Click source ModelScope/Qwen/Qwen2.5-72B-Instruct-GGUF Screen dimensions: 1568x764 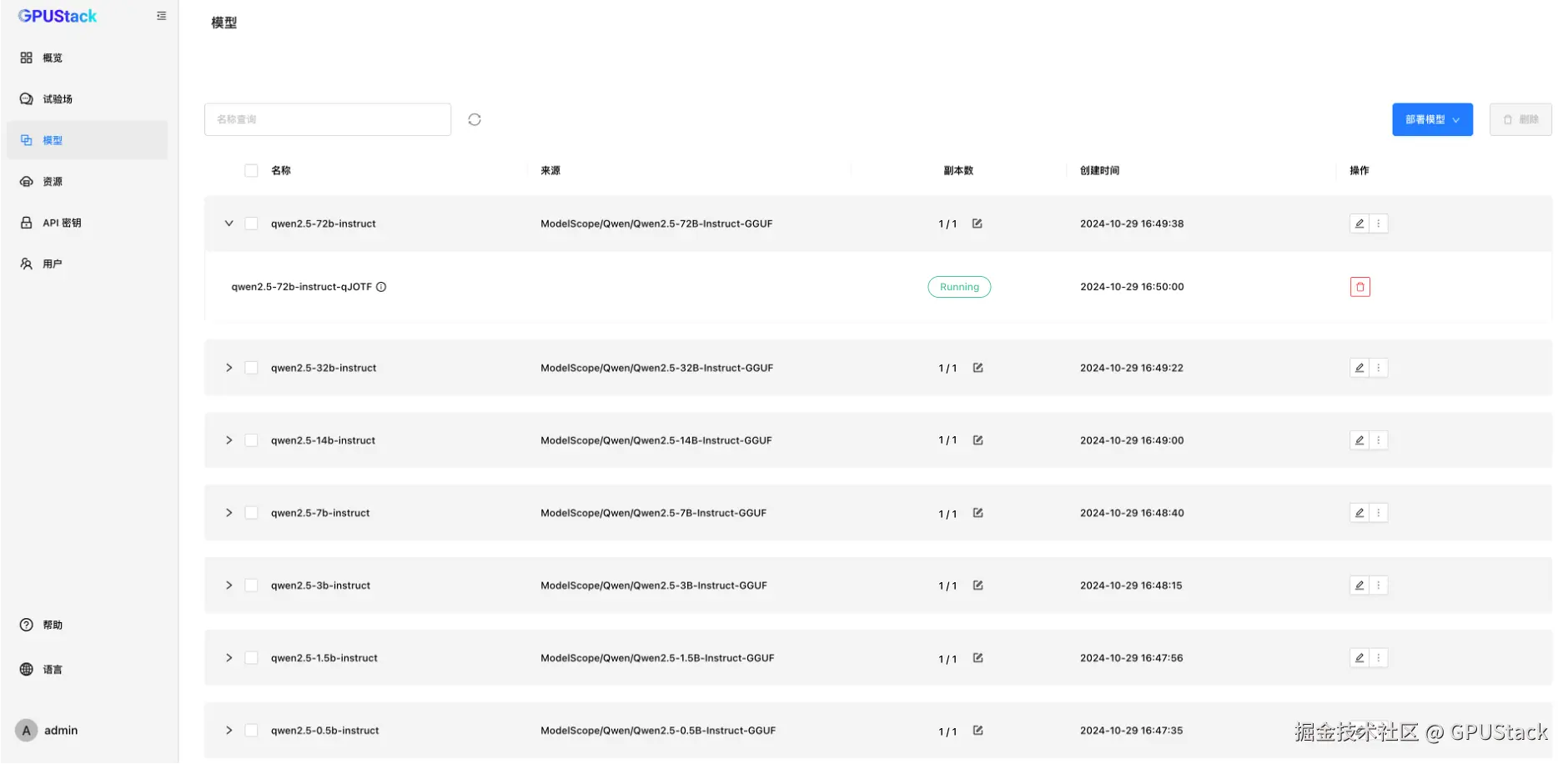pyautogui.click(x=656, y=224)
